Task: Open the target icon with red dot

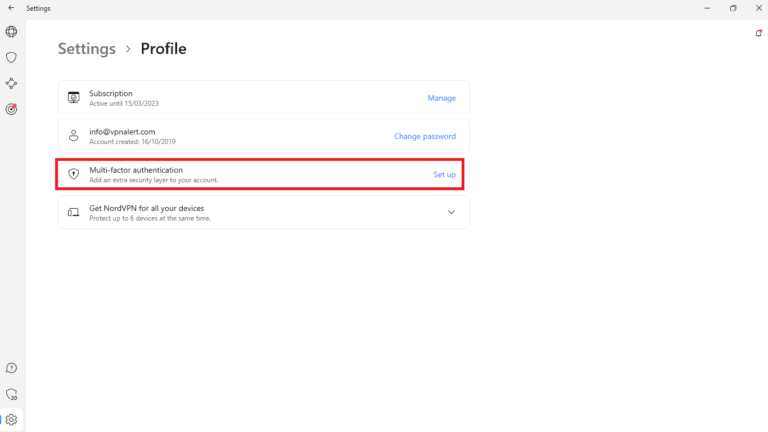Action: pyautogui.click(x=11, y=109)
